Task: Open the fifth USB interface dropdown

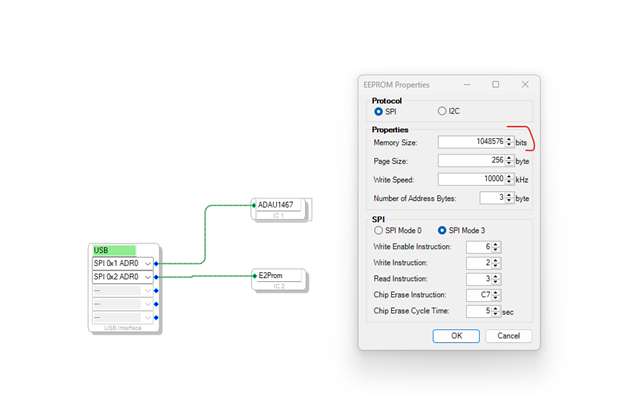Action: (x=122, y=318)
